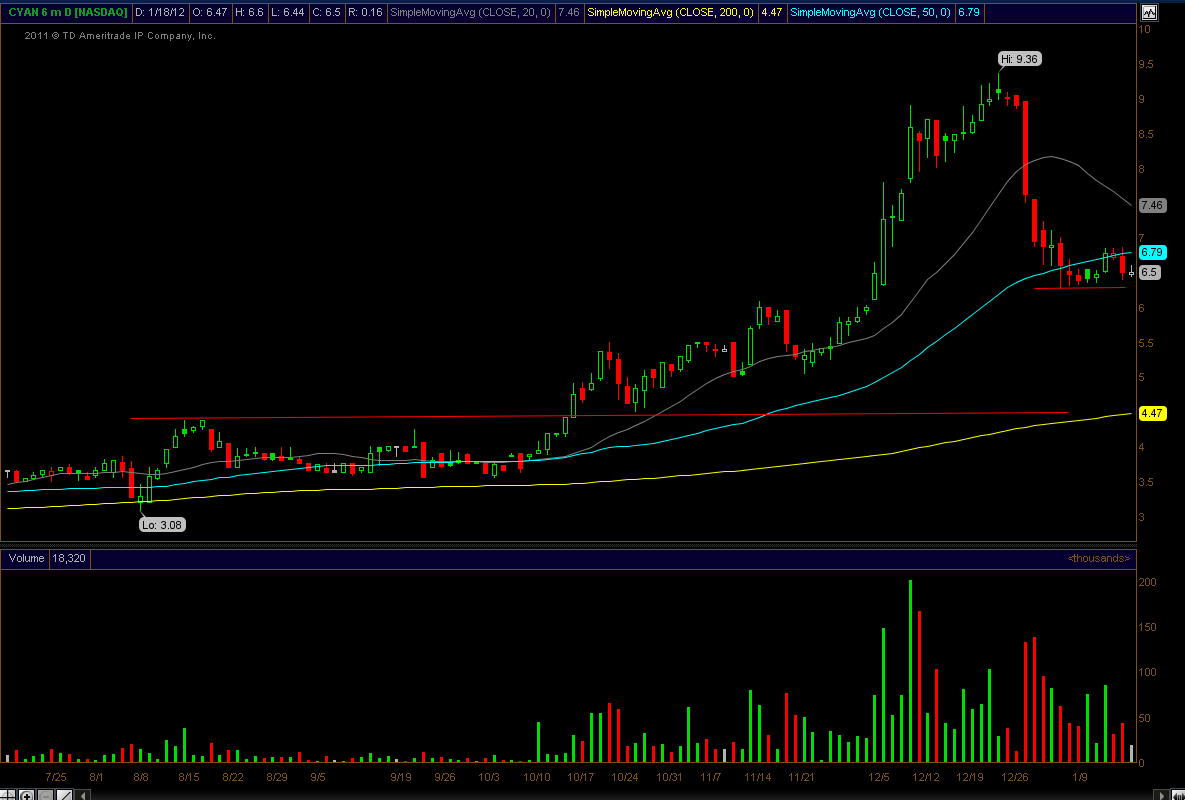Click the 9/19 date on the time axis
The width and height of the screenshot is (1185, 800).
pos(401,777)
